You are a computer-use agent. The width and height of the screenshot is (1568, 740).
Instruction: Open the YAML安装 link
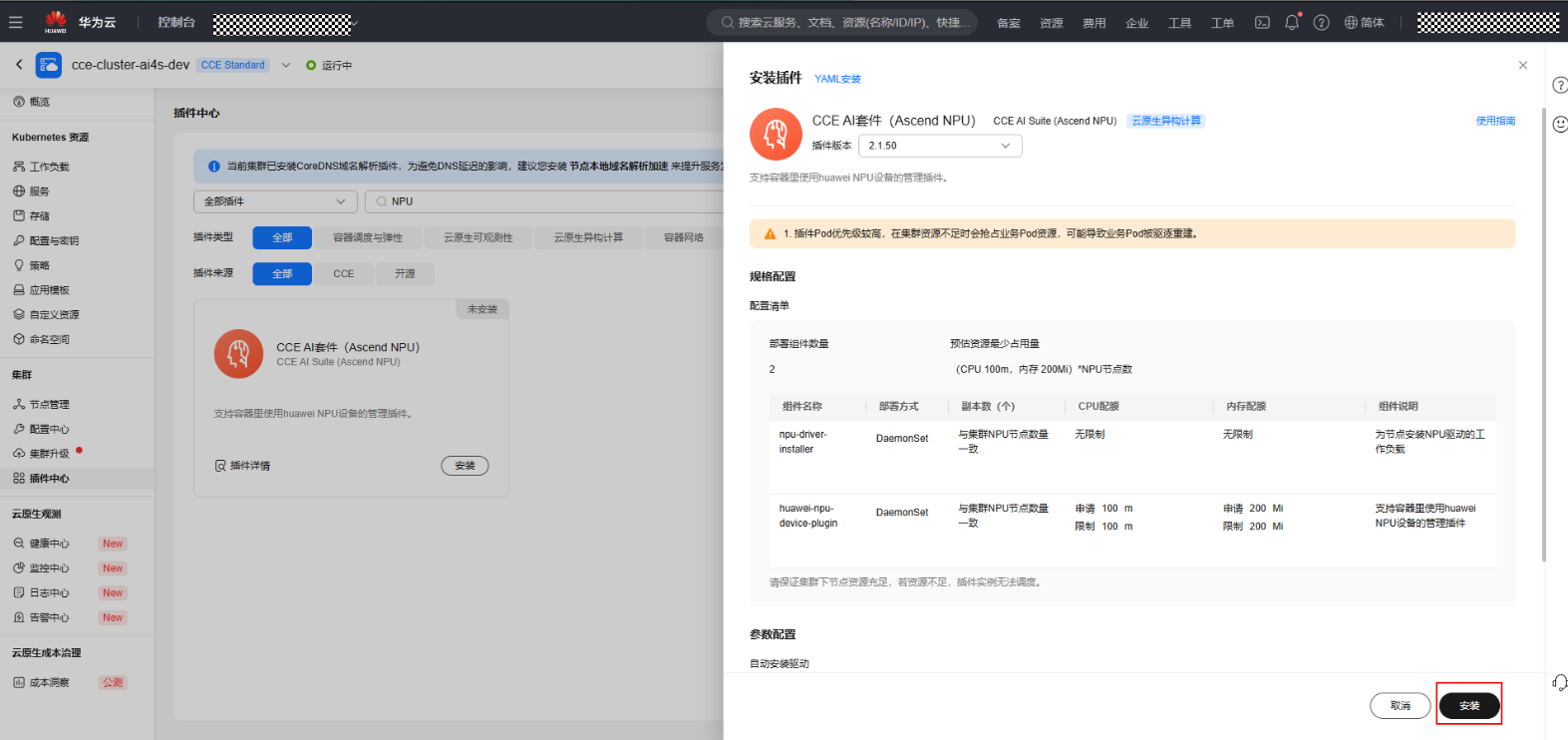(x=837, y=79)
